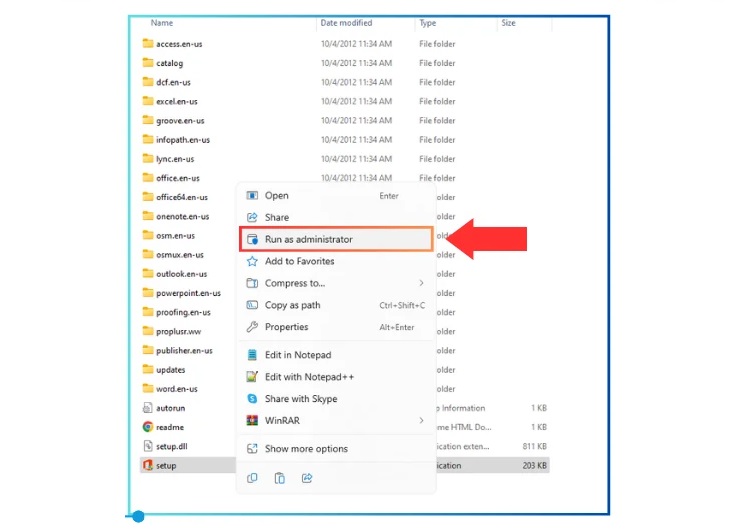Viewport: 733px width, 529px height.
Task: Click the Office setup application icon
Action: 148,465
